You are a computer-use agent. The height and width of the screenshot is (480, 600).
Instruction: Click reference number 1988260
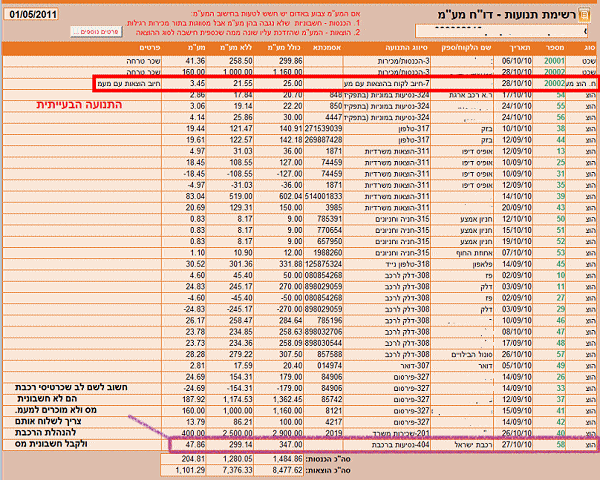pyautogui.click(x=328, y=253)
